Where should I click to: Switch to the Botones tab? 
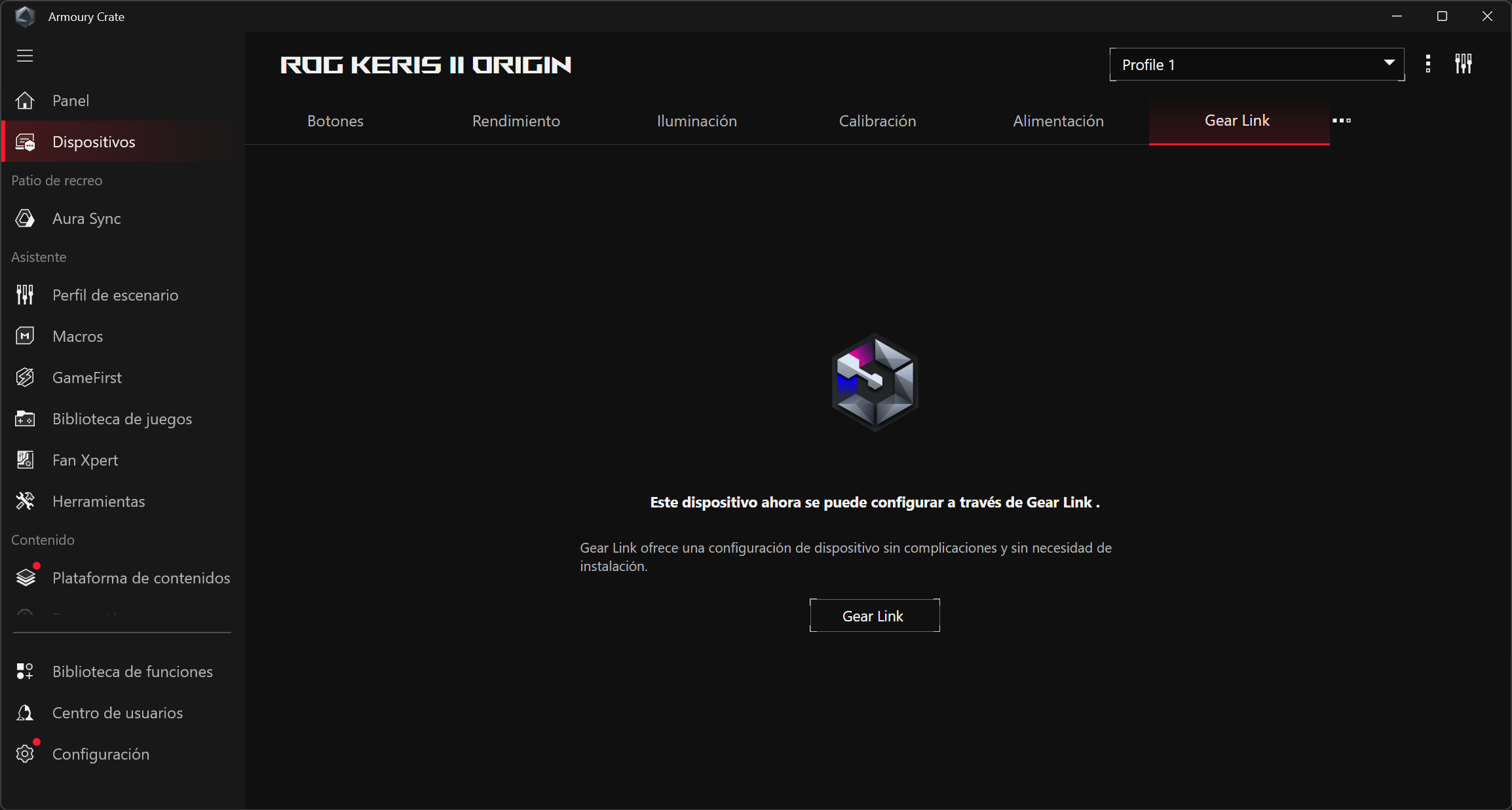click(335, 121)
